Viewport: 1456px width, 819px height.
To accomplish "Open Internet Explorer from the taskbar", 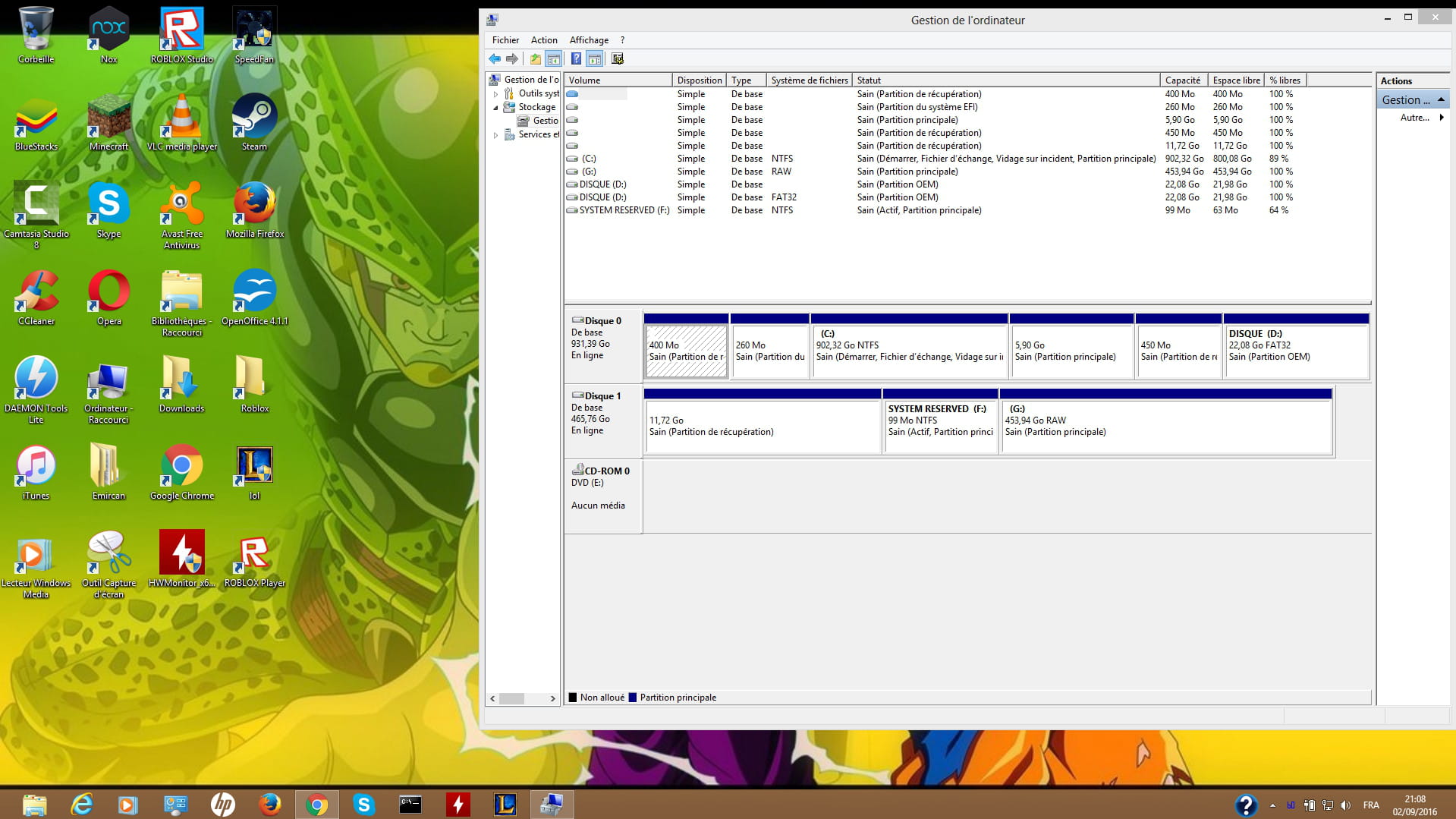I will pos(81,804).
